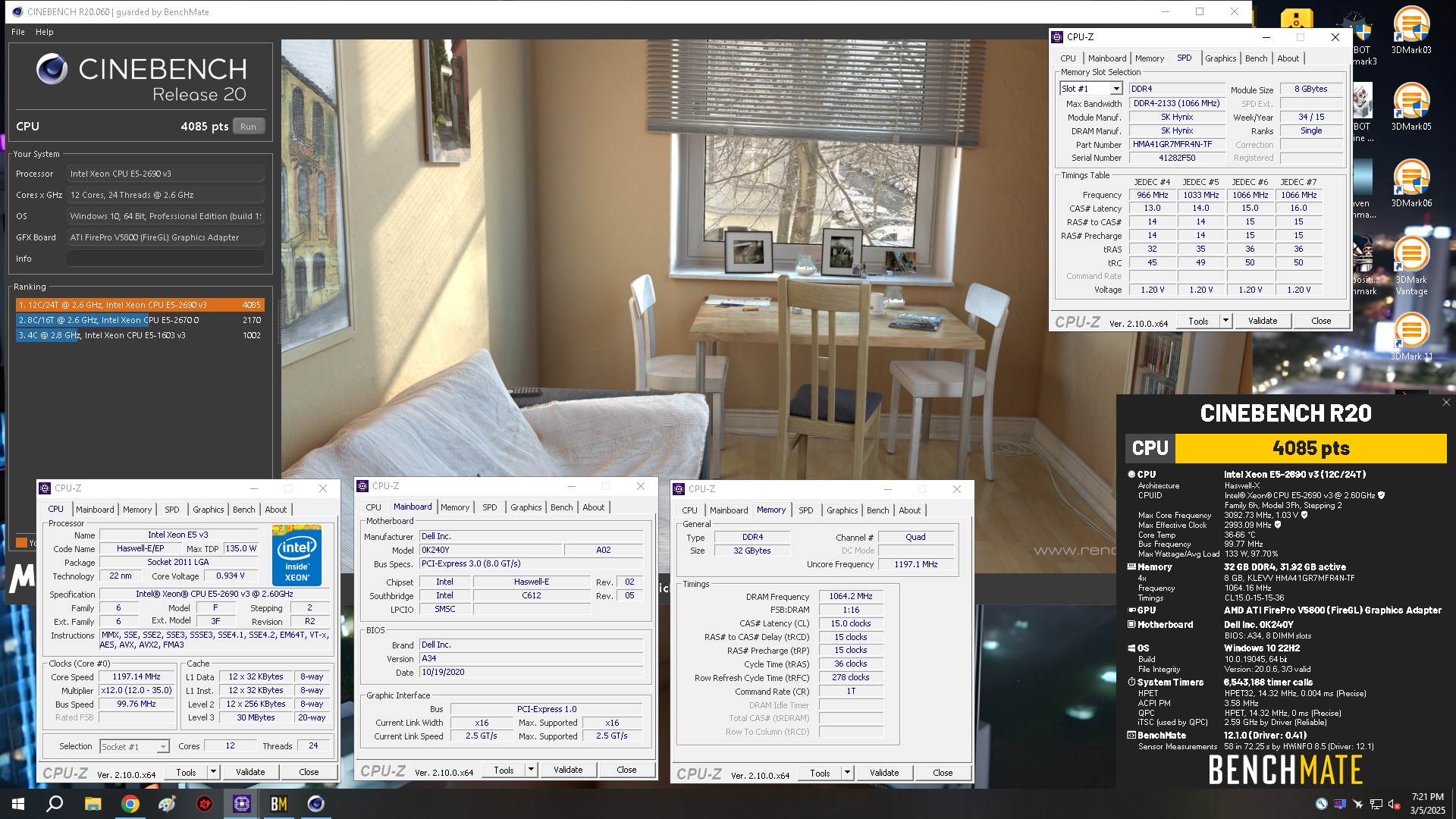Click Tools button in SPD CPU-Z window
Image resolution: width=1456 pixels, height=819 pixels.
[x=1198, y=321]
